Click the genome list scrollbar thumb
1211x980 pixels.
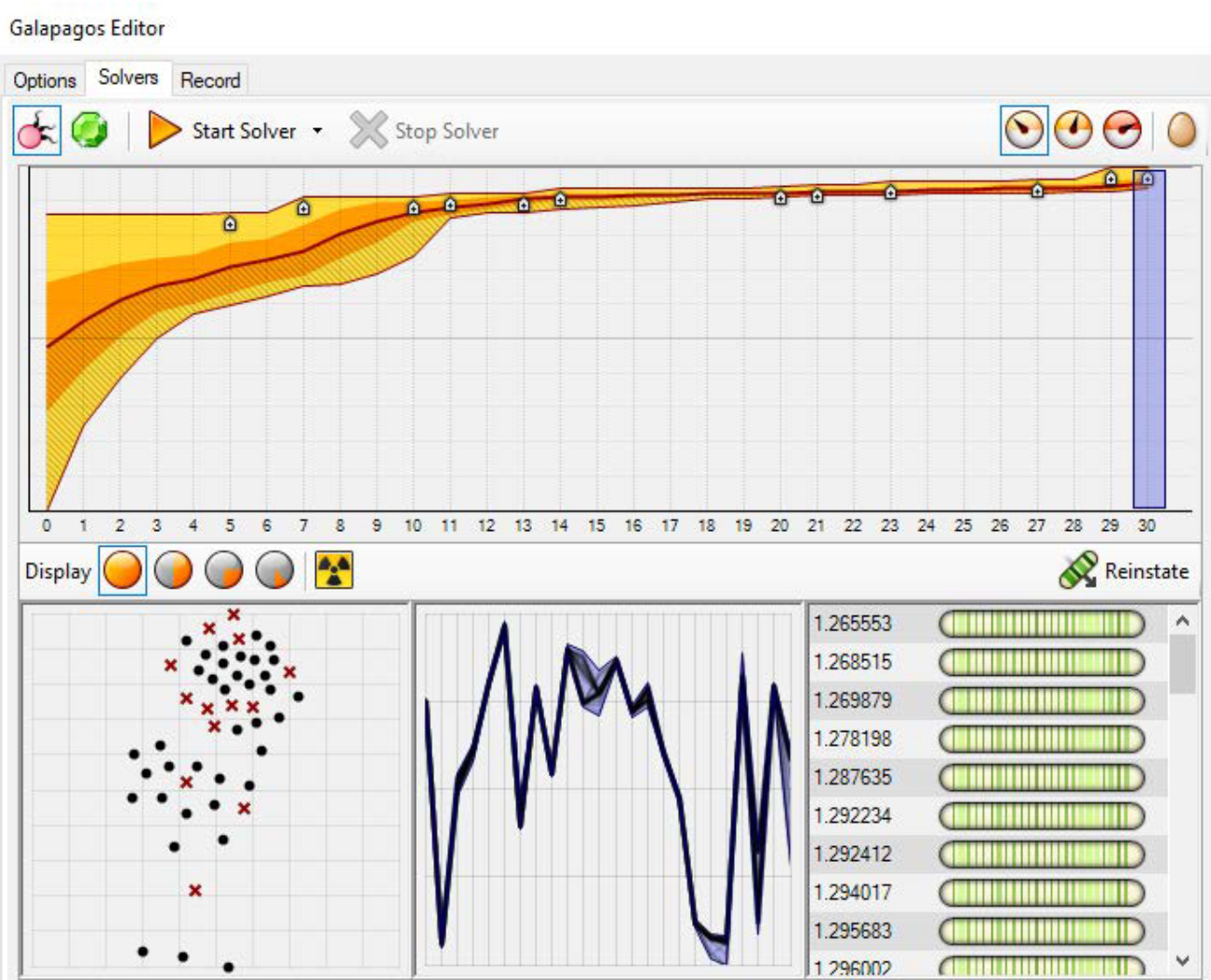[x=1182, y=664]
